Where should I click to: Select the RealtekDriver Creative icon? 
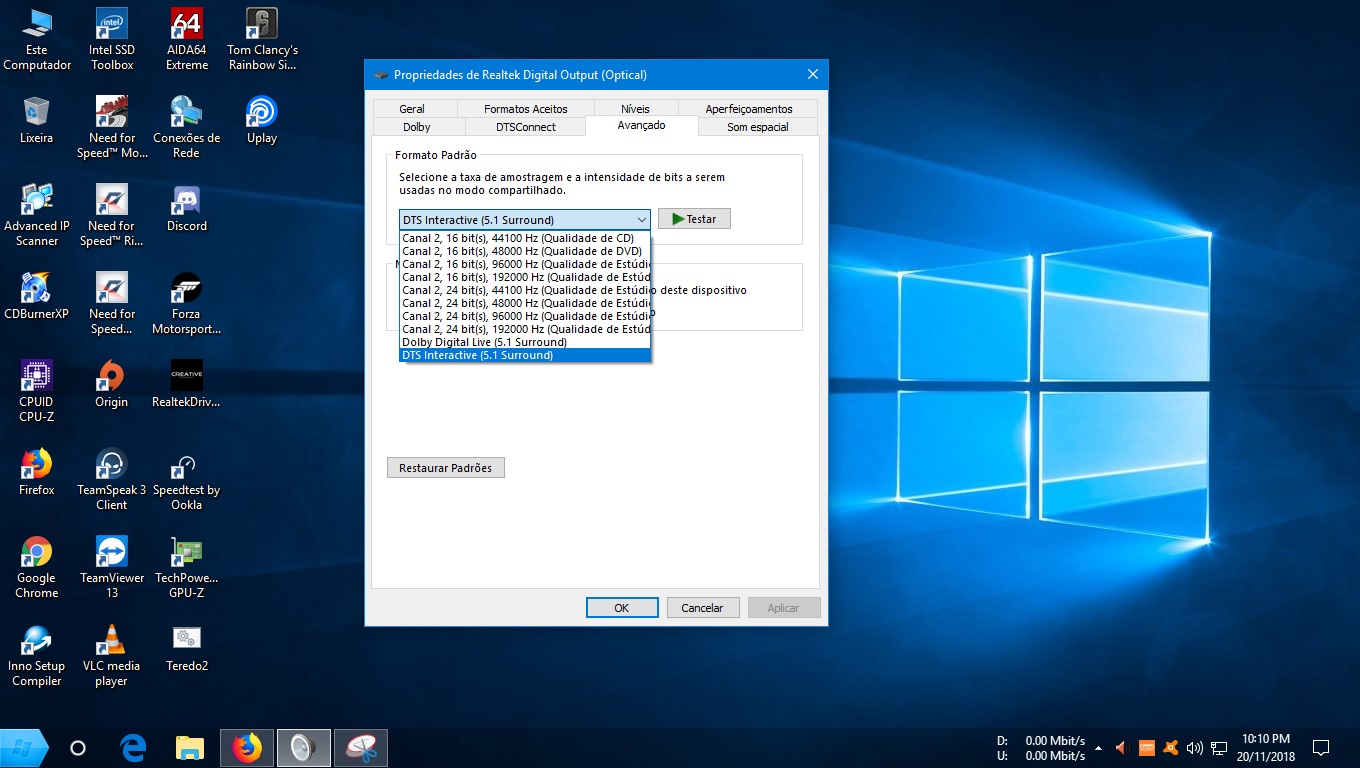tap(187, 384)
